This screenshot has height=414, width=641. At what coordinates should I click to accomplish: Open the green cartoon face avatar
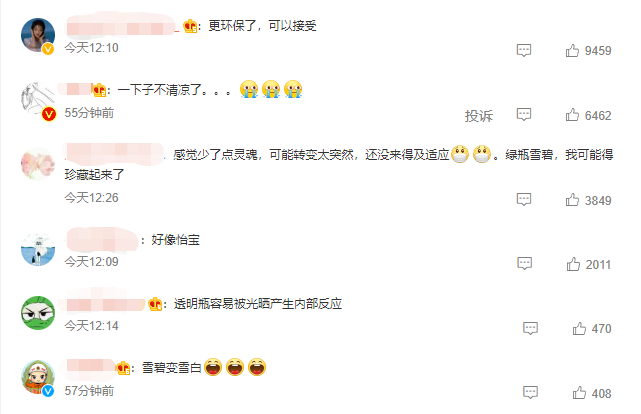point(38,313)
